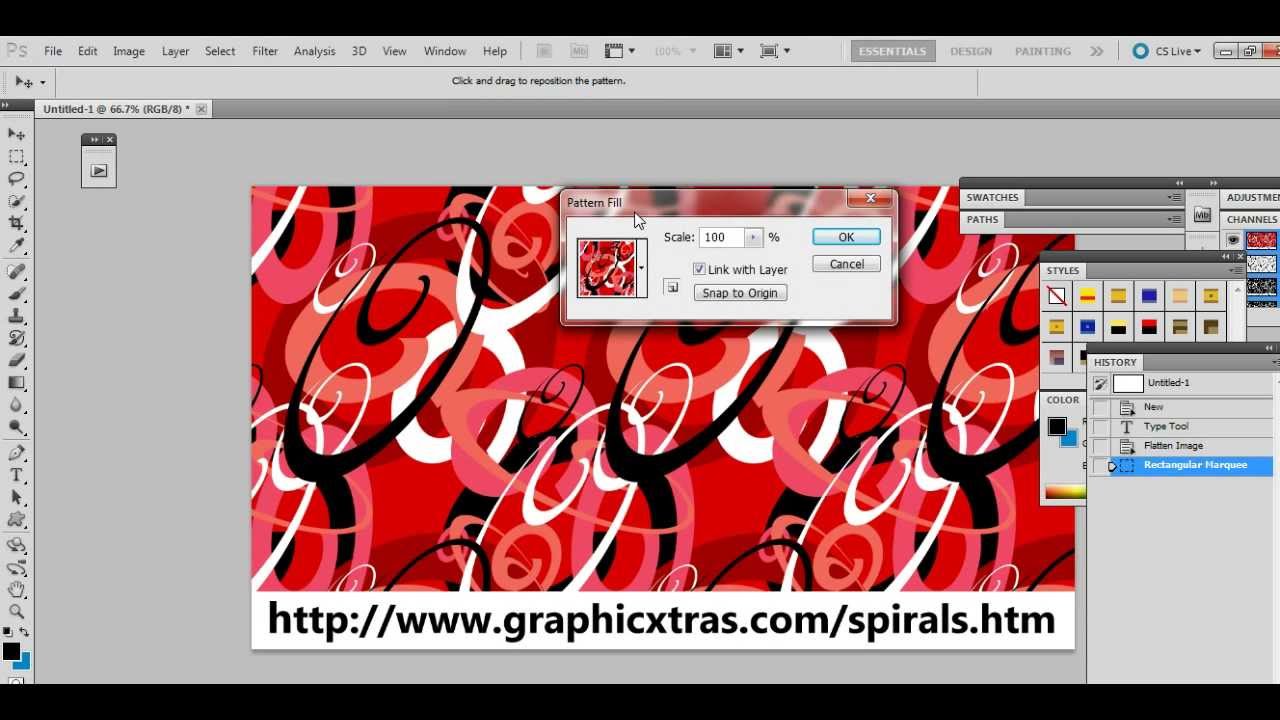
Task: Select the Custom Shape tool
Action: pos(16,519)
